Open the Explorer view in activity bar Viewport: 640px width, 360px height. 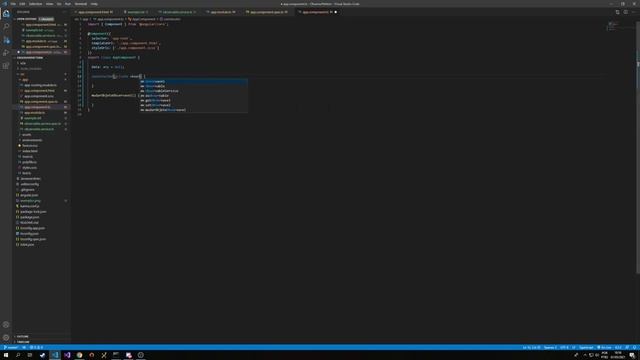pyautogui.click(x=6, y=13)
